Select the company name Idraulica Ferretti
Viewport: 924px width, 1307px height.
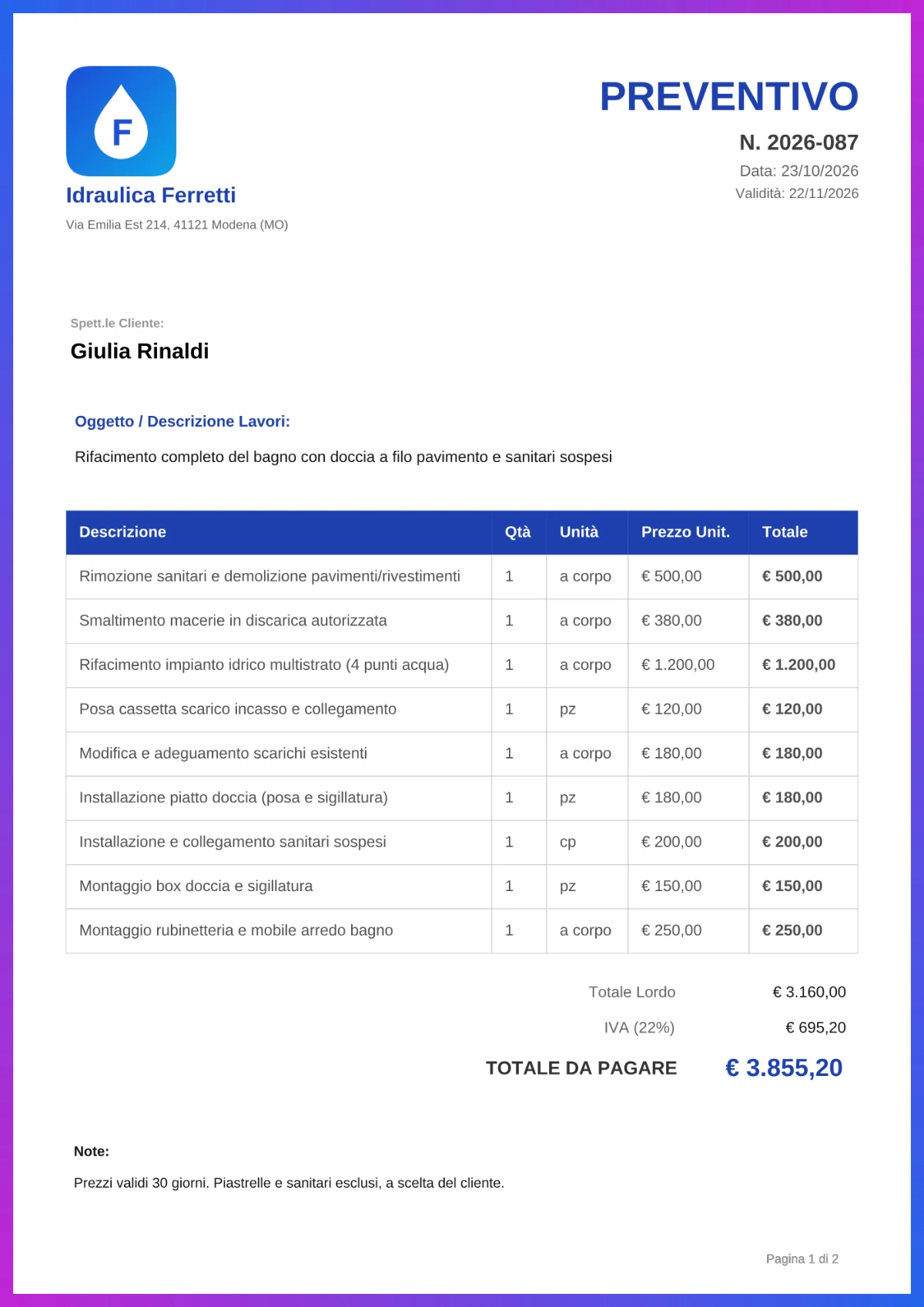click(151, 195)
